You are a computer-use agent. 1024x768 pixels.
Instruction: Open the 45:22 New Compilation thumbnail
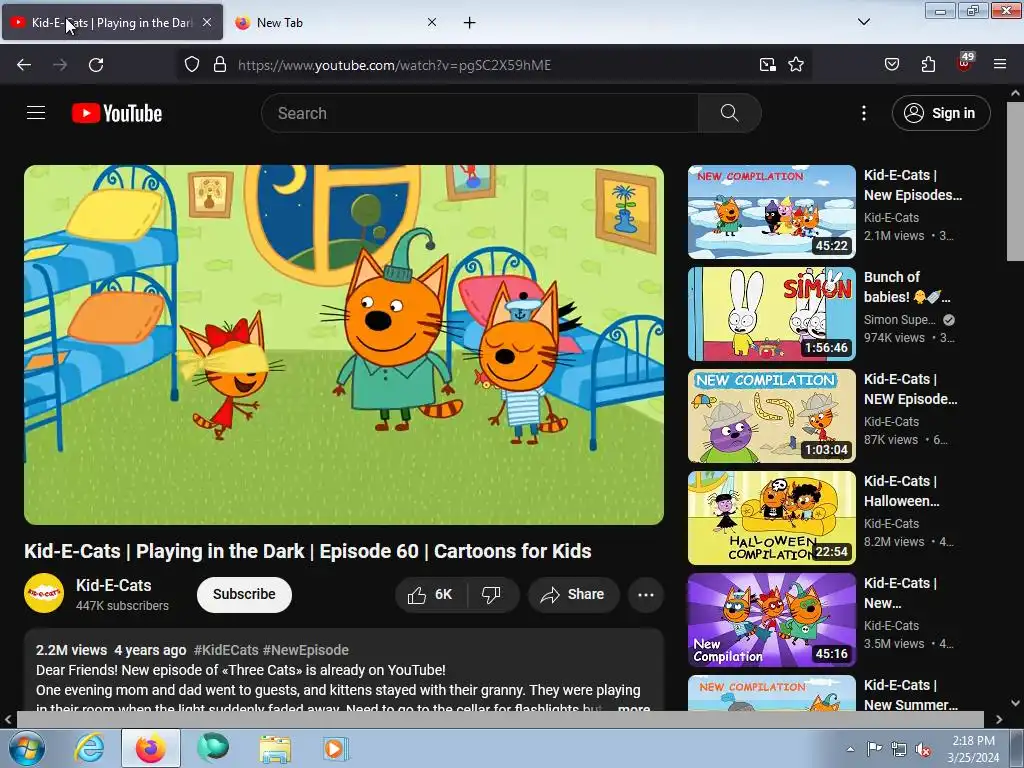[x=771, y=212]
